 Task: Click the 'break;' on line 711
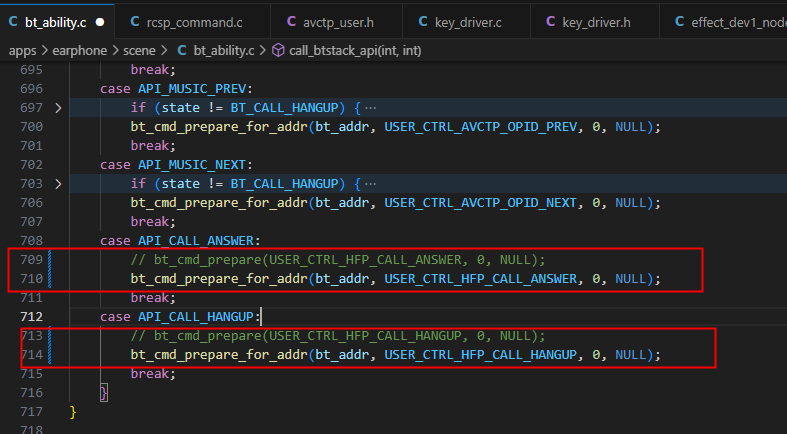[x=153, y=298]
